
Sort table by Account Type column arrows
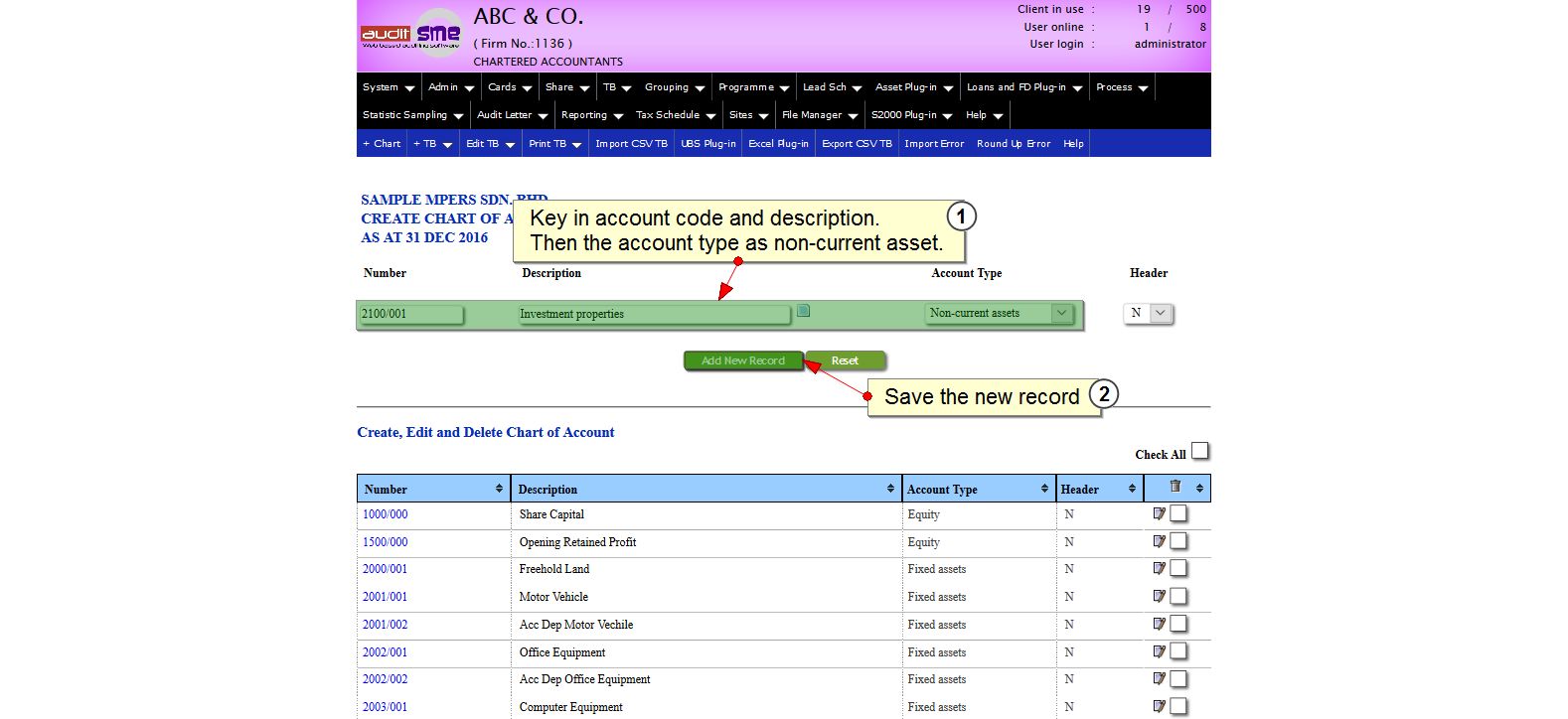[1044, 489]
